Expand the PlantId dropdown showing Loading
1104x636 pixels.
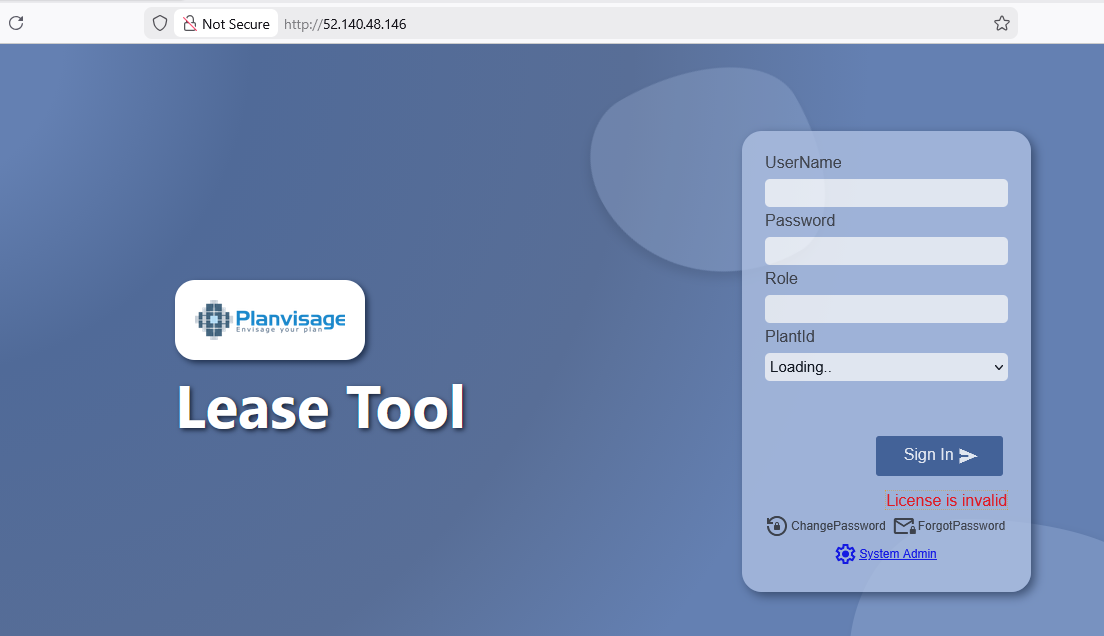[886, 367]
